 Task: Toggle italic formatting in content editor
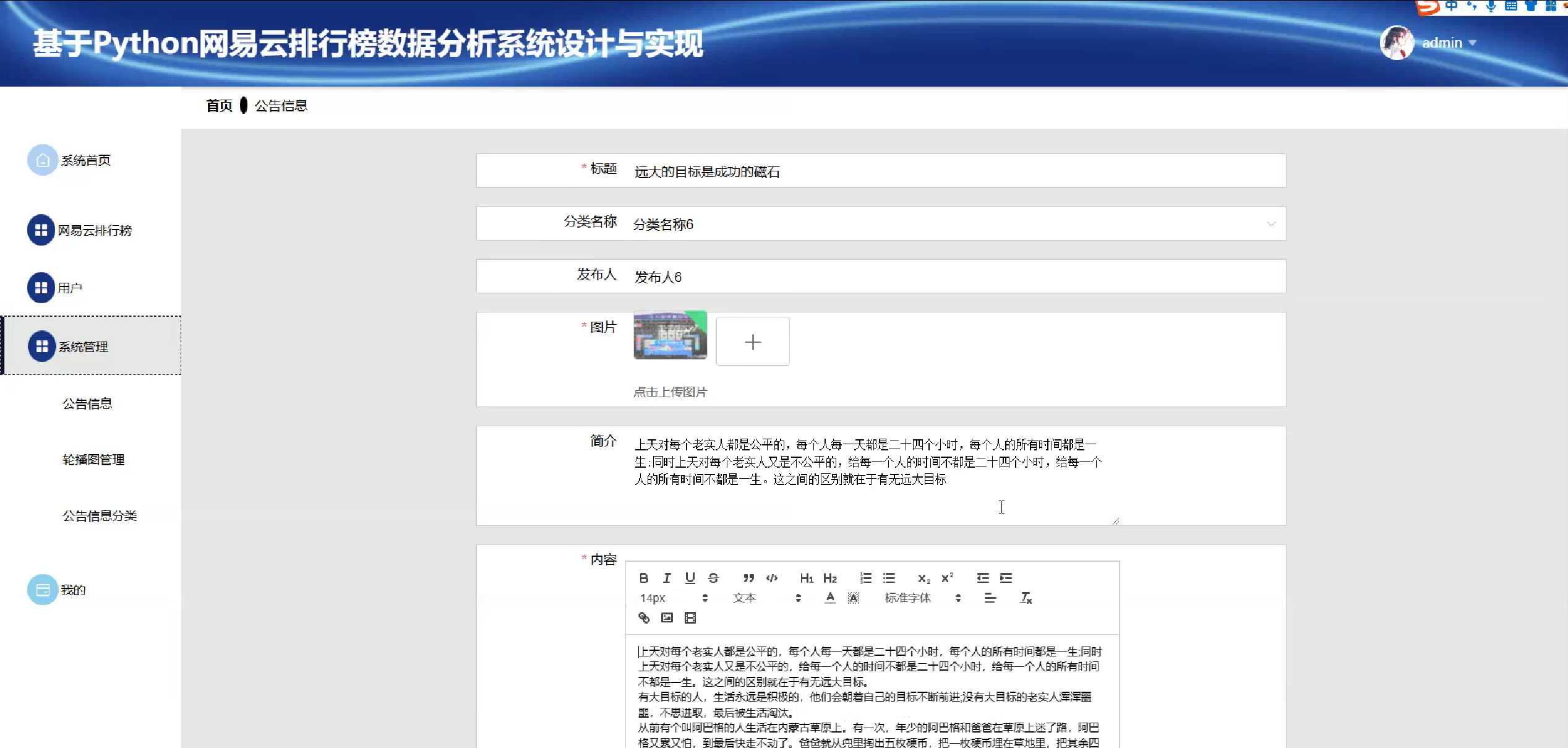(x=667, y=578)
